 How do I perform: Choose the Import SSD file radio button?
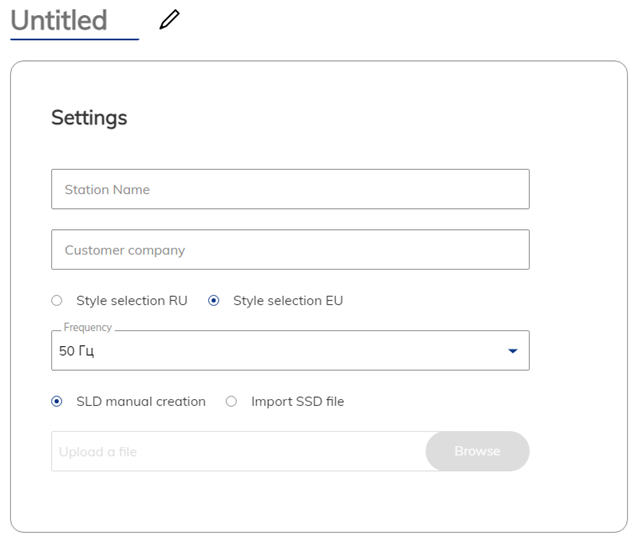(231, 402)
